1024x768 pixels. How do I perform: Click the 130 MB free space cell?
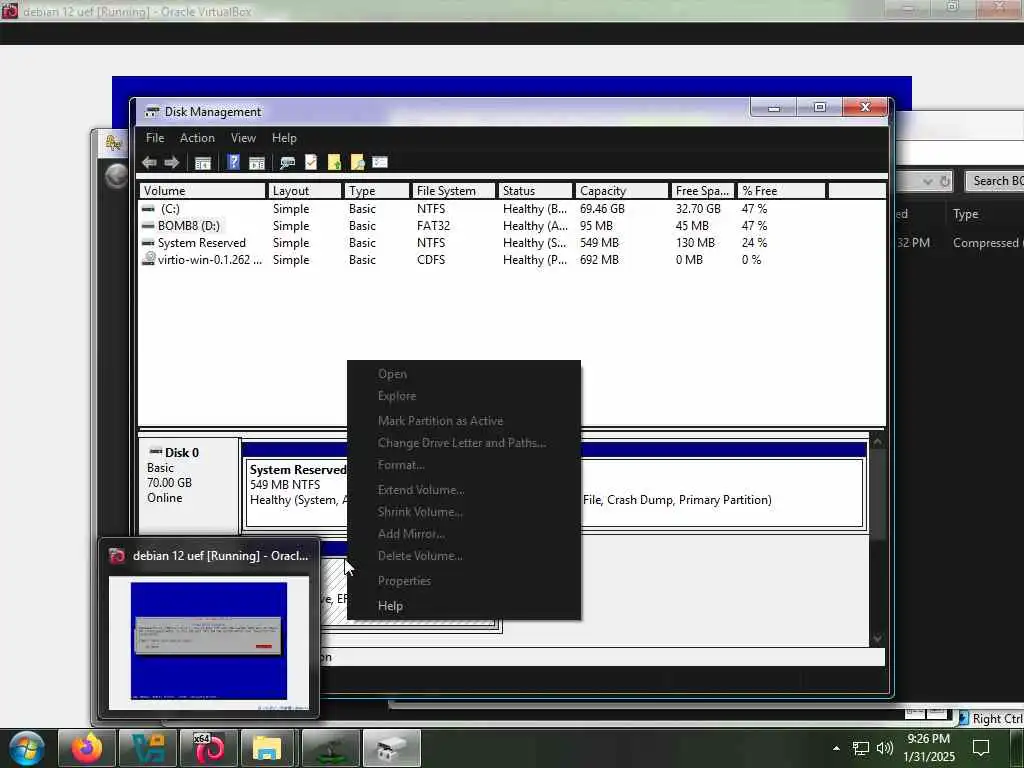point(695,243)
